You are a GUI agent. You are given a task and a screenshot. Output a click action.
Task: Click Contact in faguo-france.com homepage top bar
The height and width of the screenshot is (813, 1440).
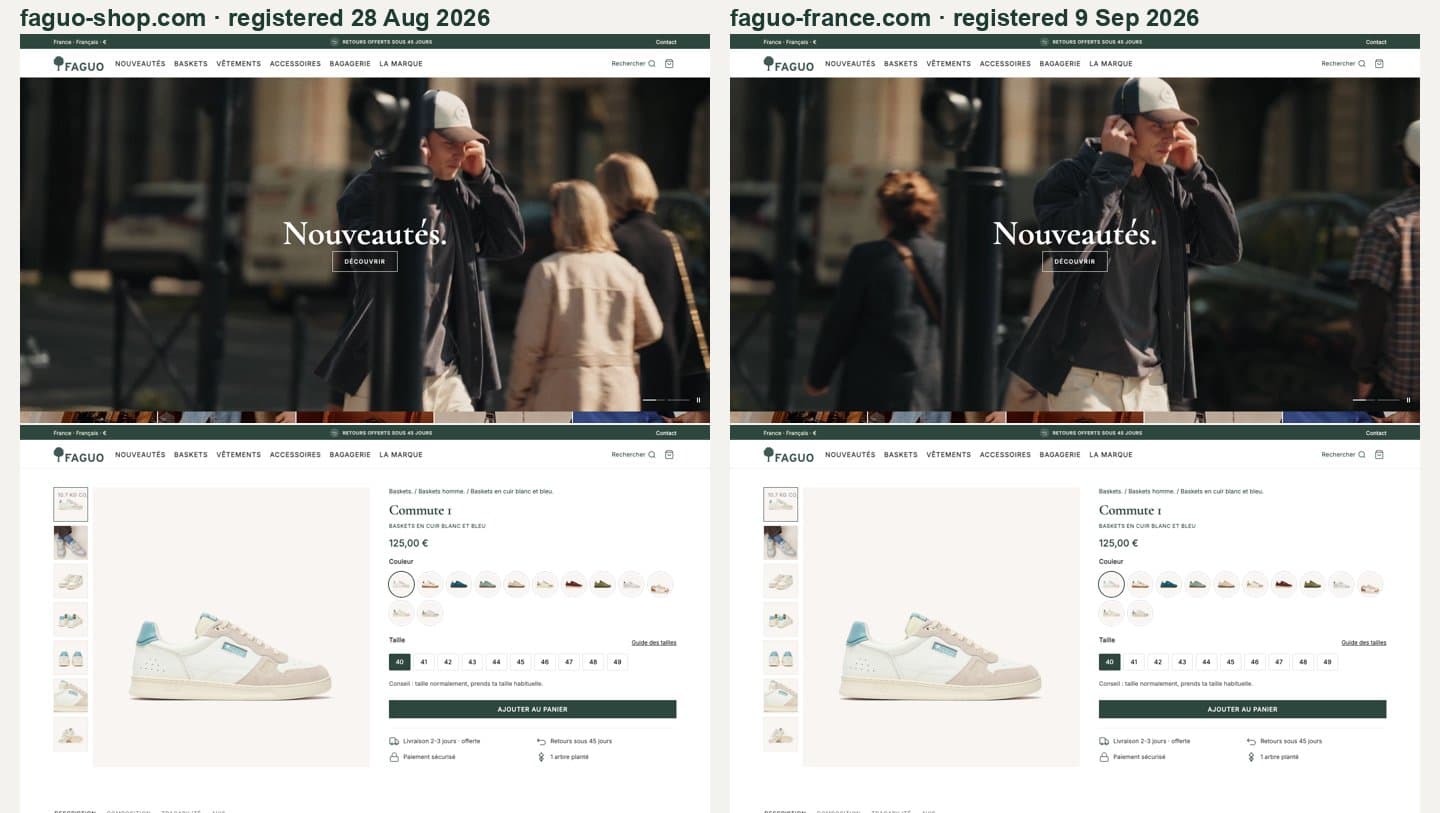tap(1376, 42)
